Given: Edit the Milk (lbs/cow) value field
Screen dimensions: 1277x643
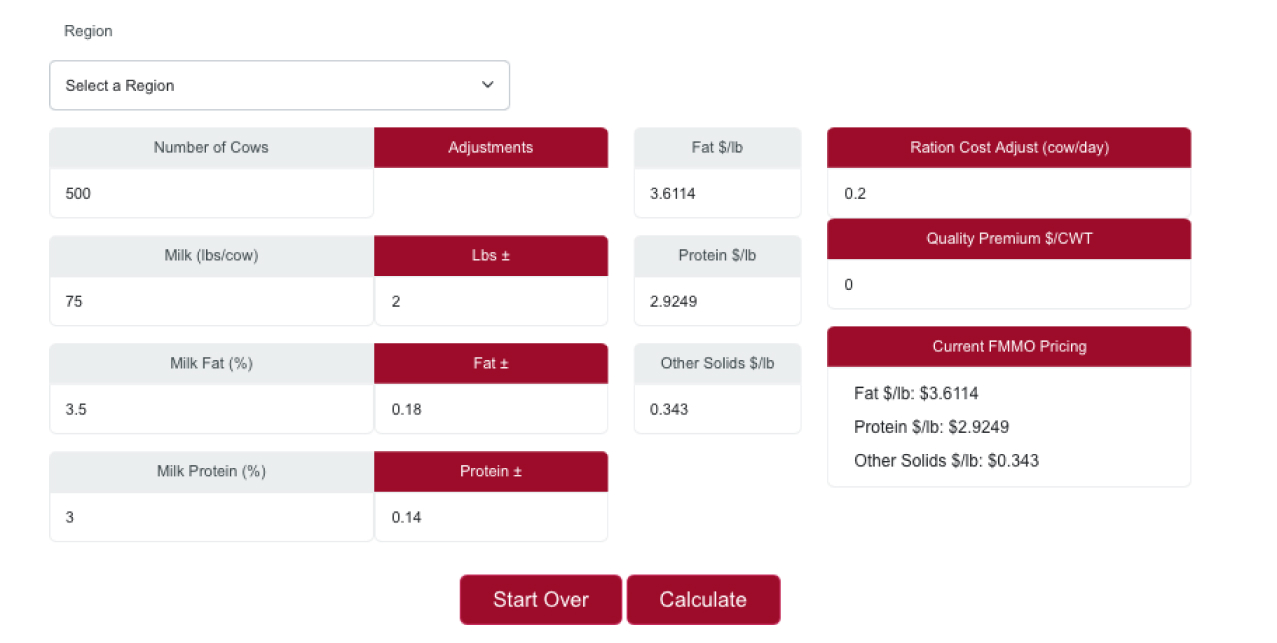Looking at the screenshot, I should click(x=211, y=301).
